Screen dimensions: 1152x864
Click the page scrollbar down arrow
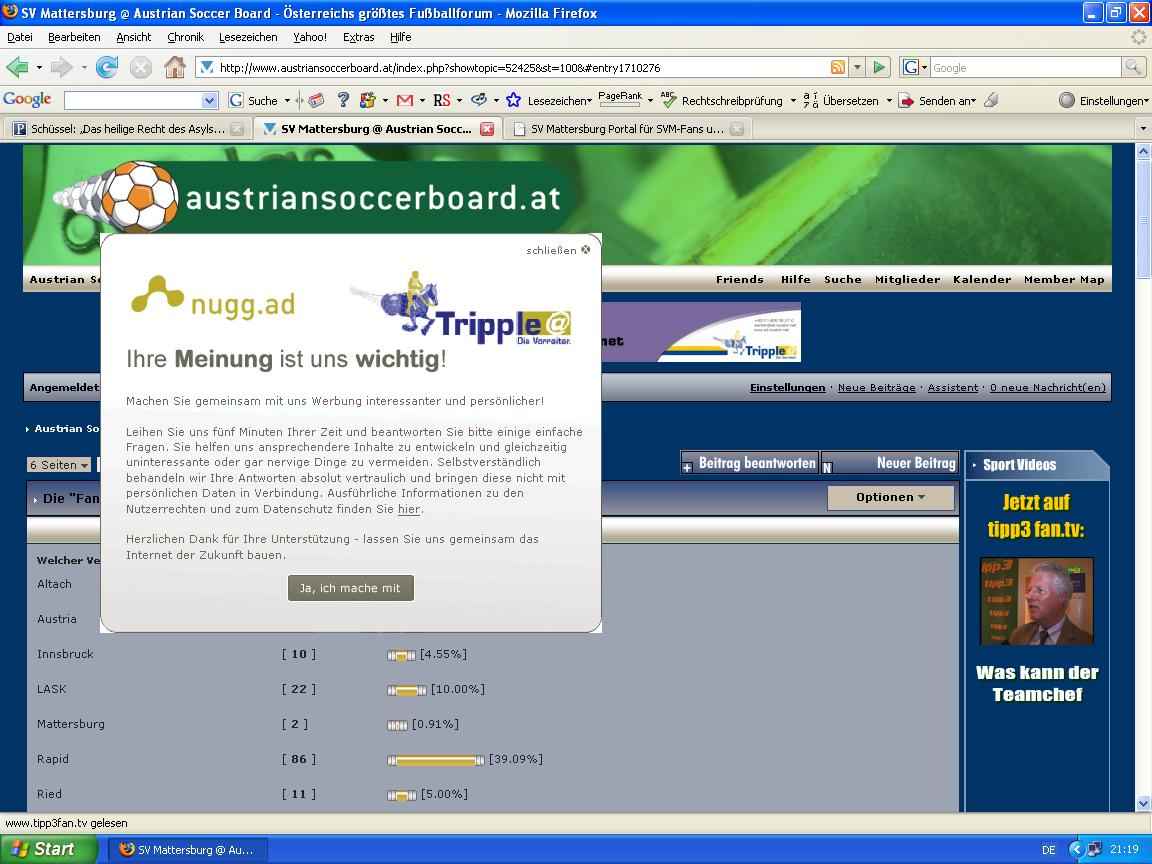(1143, 804)
